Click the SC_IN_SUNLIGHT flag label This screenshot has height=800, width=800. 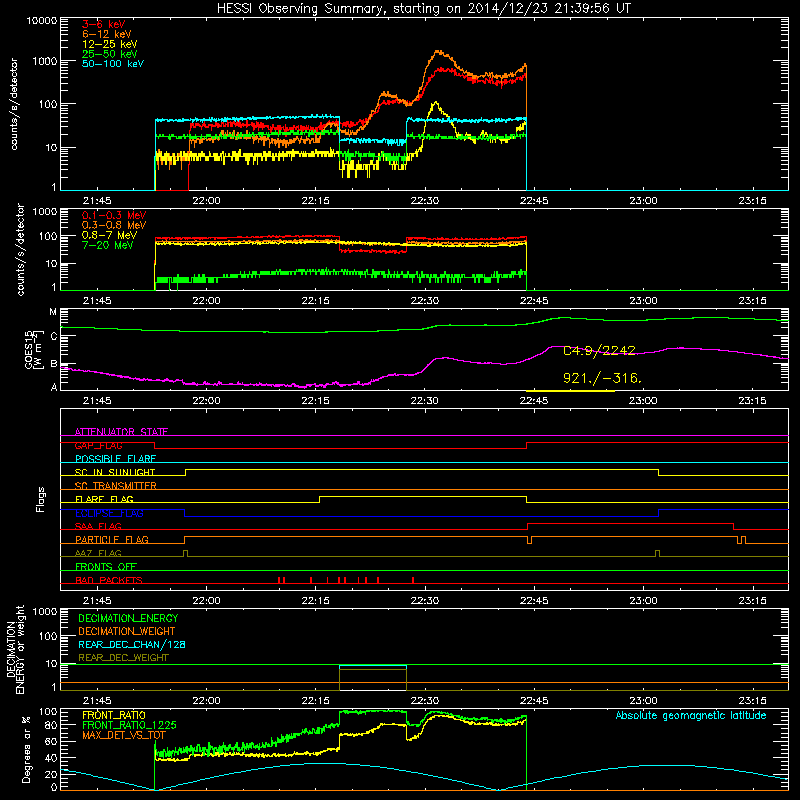(115, 472)
